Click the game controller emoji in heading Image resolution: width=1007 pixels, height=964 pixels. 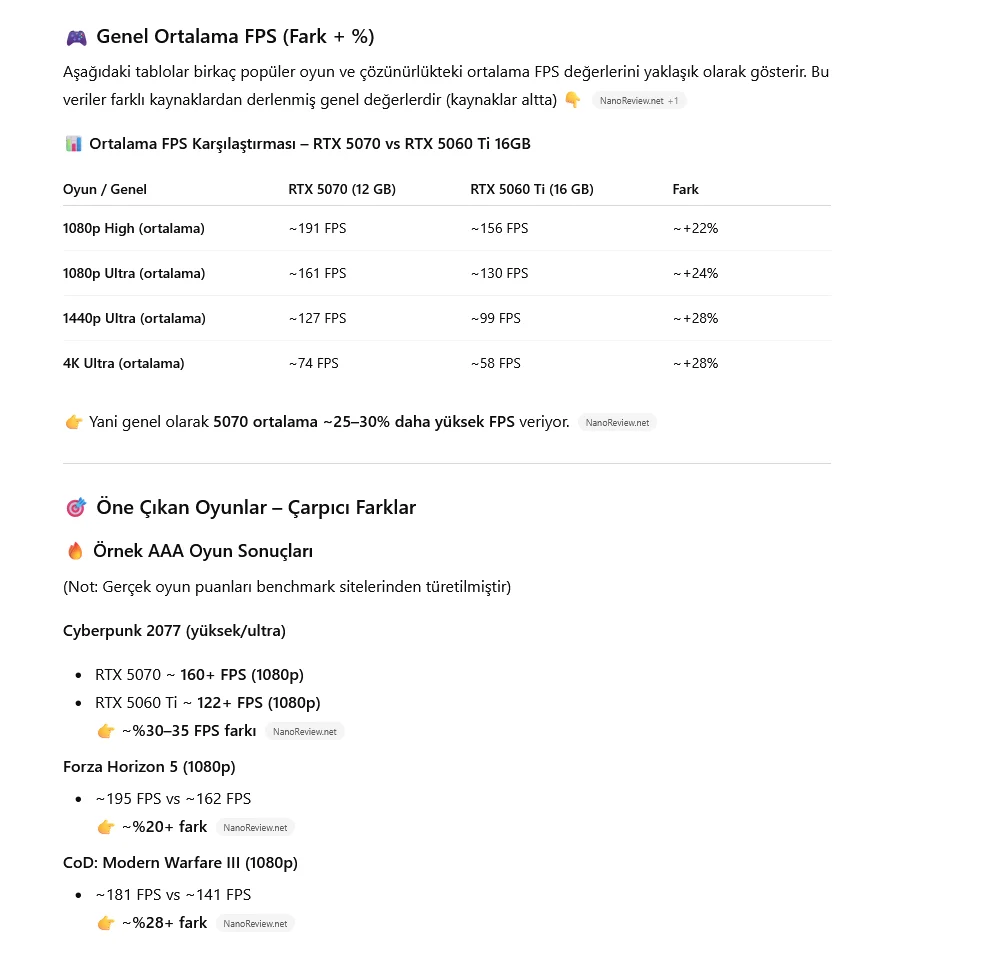pos(76,38)
